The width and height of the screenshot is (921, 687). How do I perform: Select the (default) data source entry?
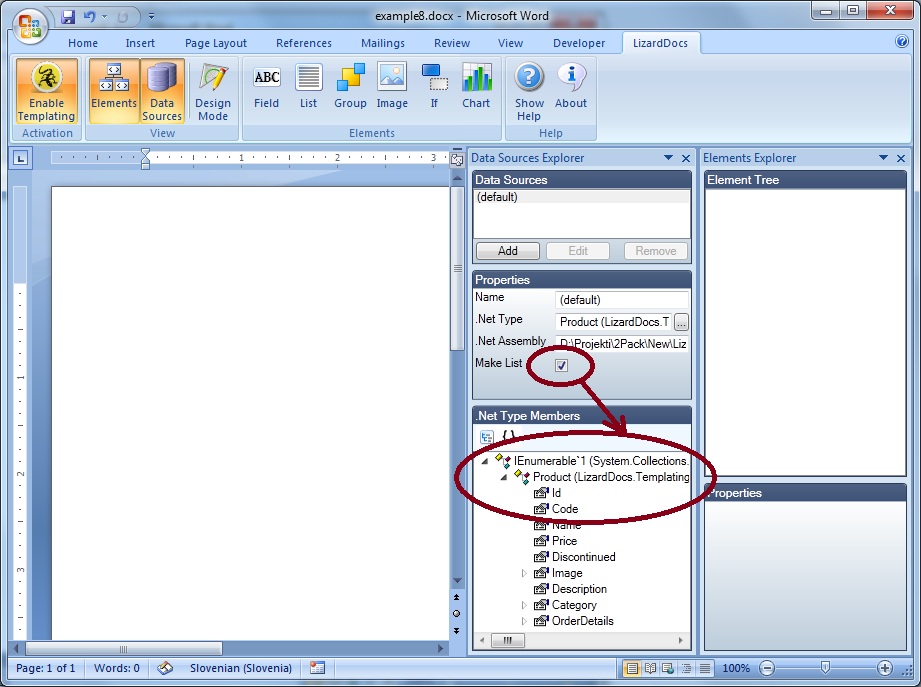pos(581,197)
